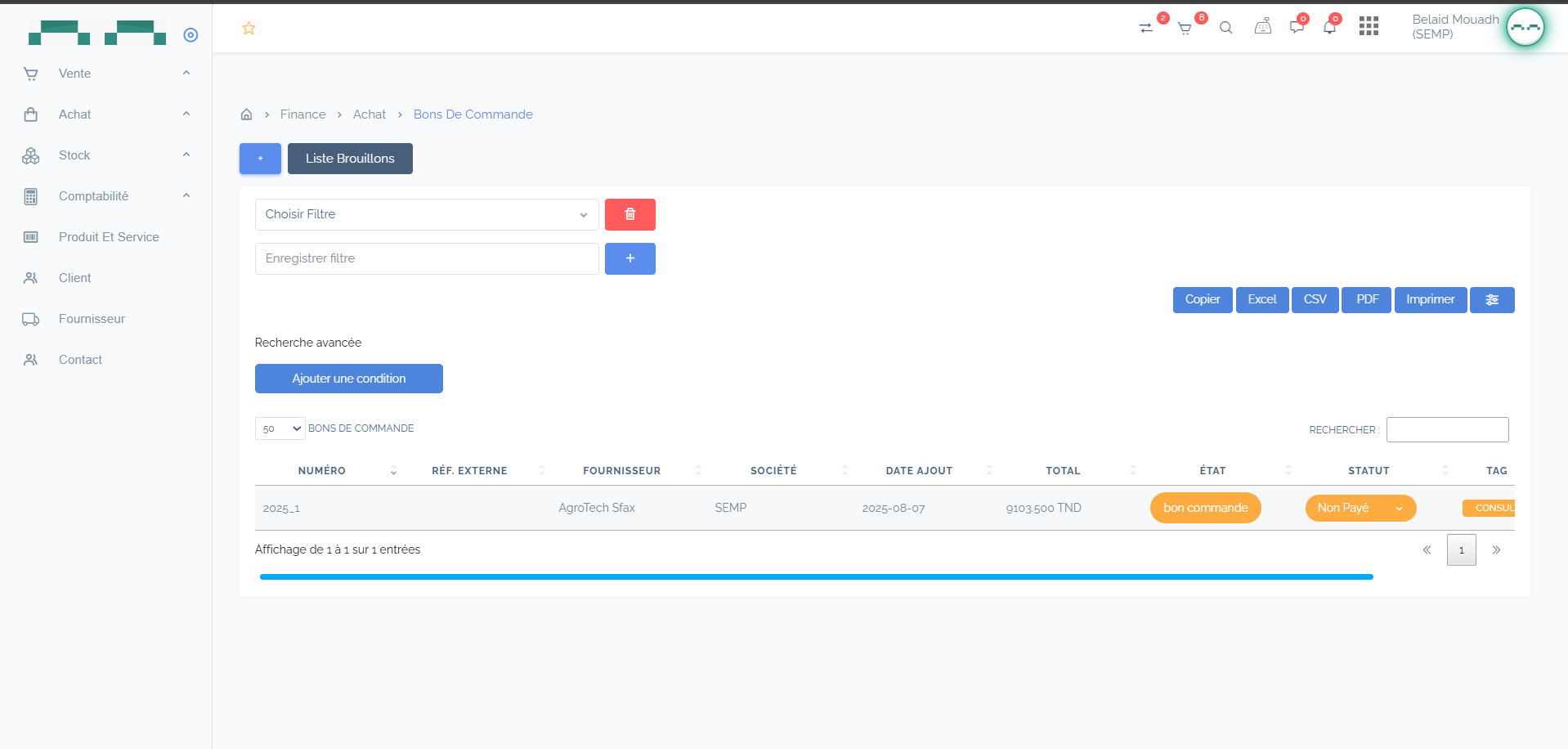Open Fournisseur menu item

92,319
